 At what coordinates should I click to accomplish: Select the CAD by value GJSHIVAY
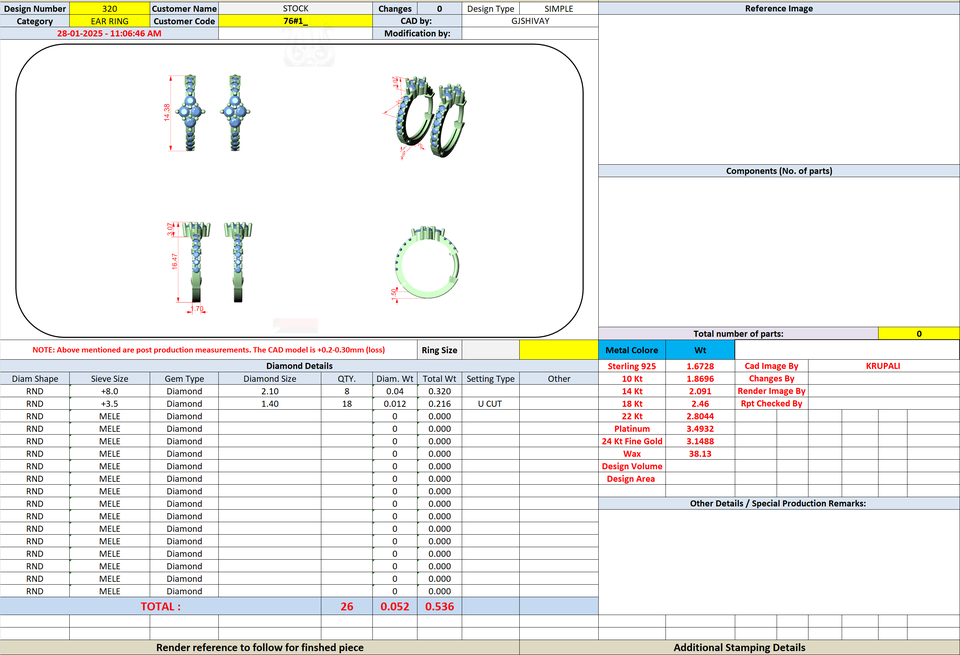pyautogui.click(x=530, y=21)
